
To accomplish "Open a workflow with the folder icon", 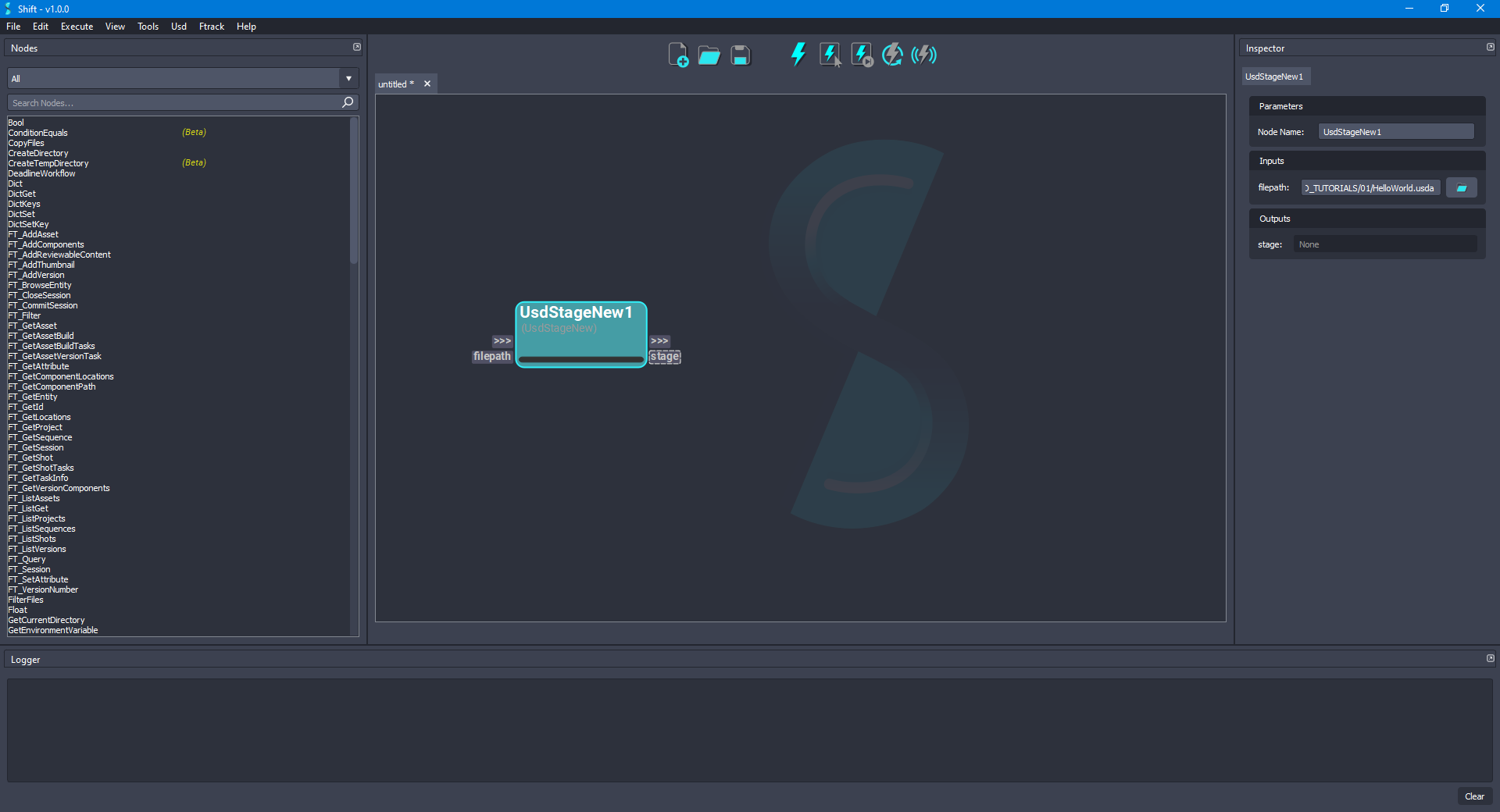I will coord(709,55).
